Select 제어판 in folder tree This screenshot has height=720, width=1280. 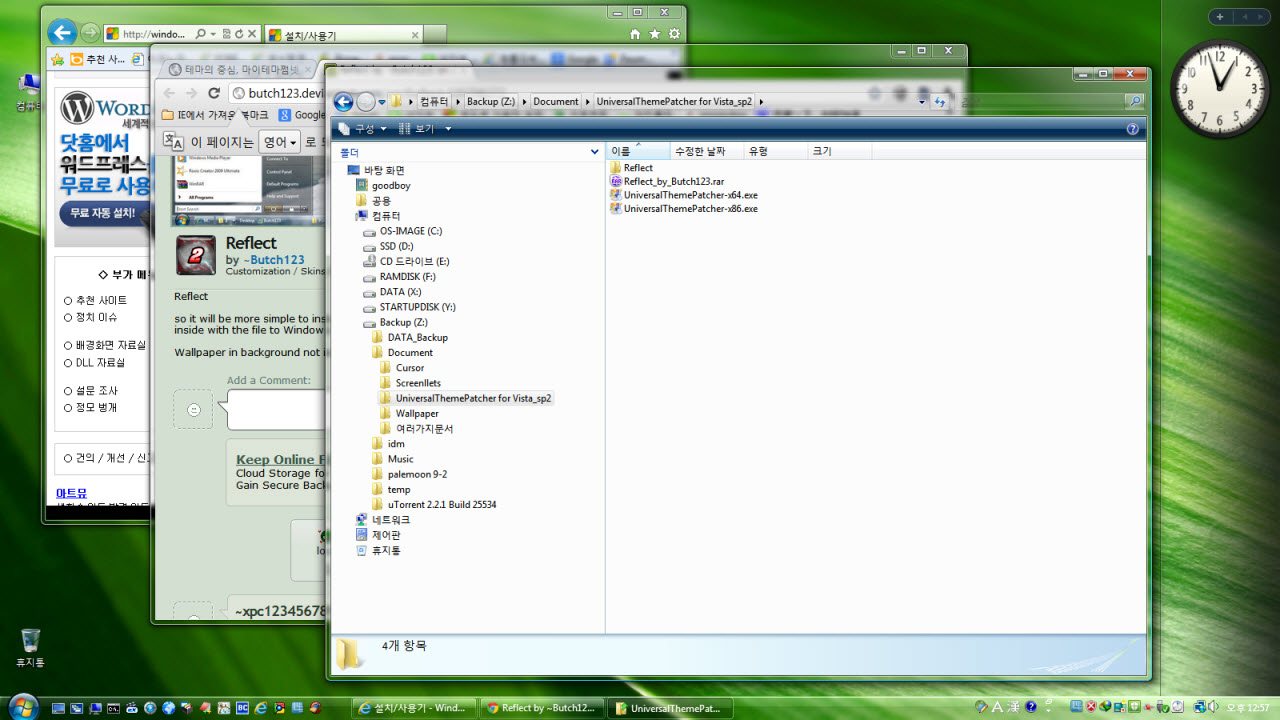[378, 535]
